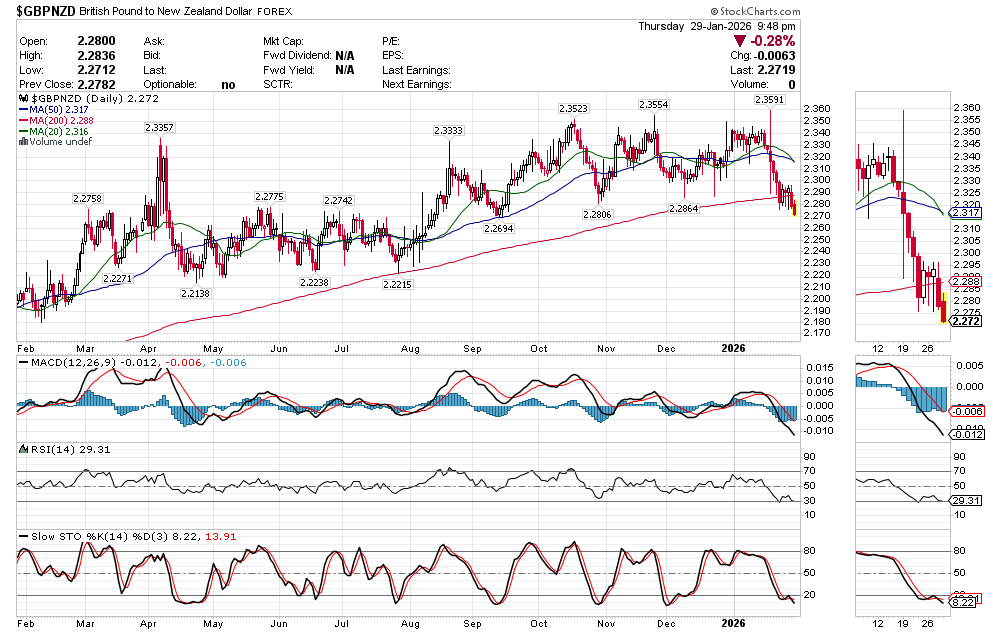1000x633 pixels.
Task: Select the RSI(14) indicator label
Action: point(43,450)
